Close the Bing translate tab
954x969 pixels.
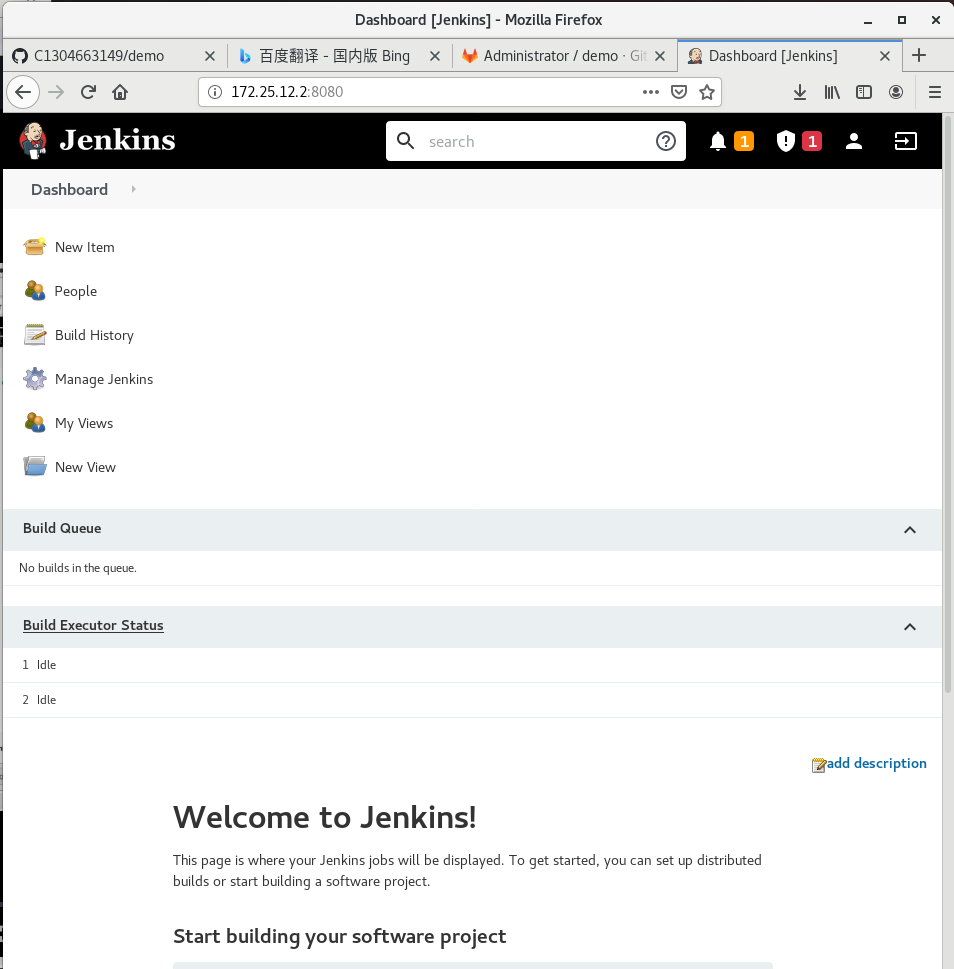click(x=435, y=56)
